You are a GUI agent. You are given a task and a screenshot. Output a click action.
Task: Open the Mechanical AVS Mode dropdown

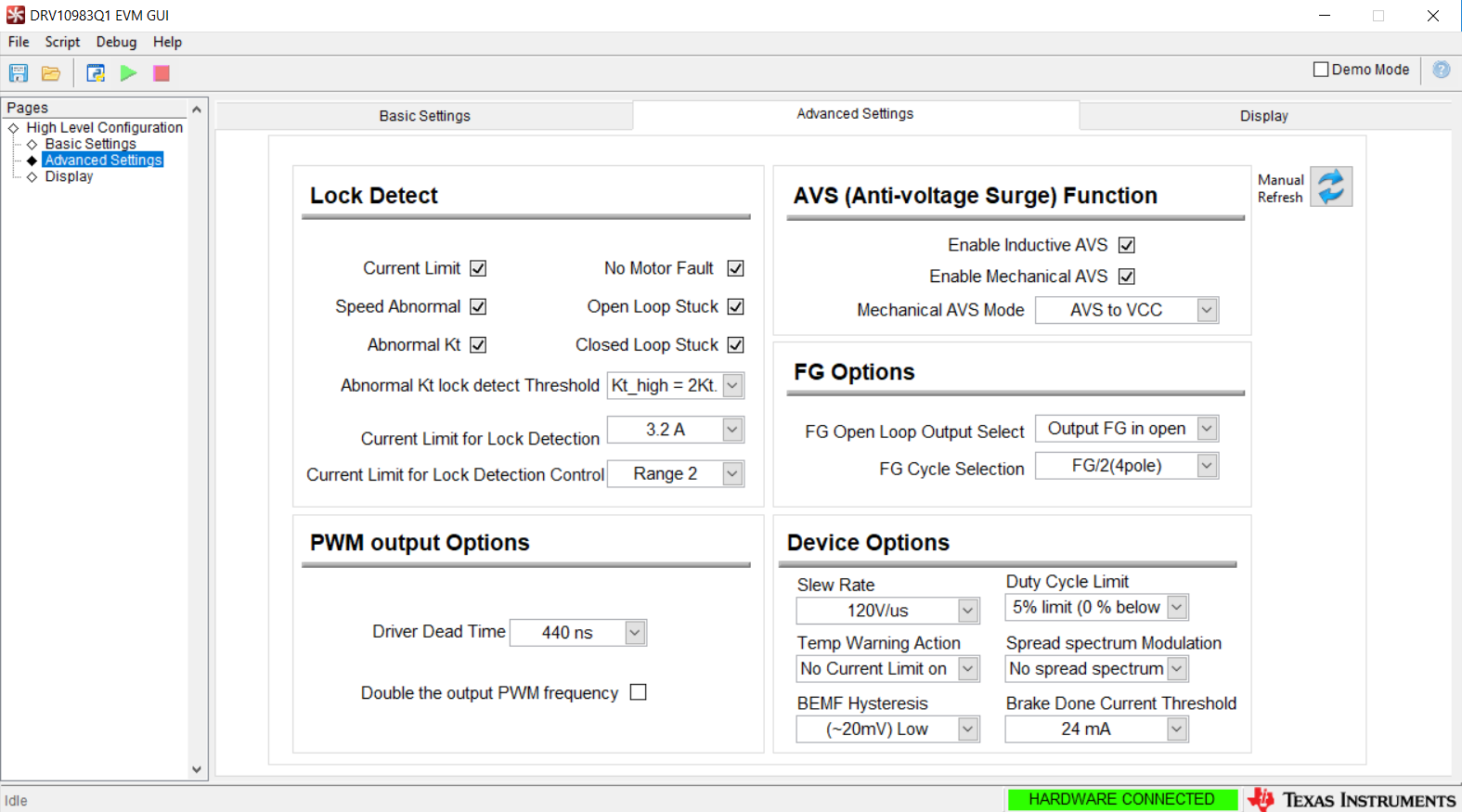(x=1126, y=310)
